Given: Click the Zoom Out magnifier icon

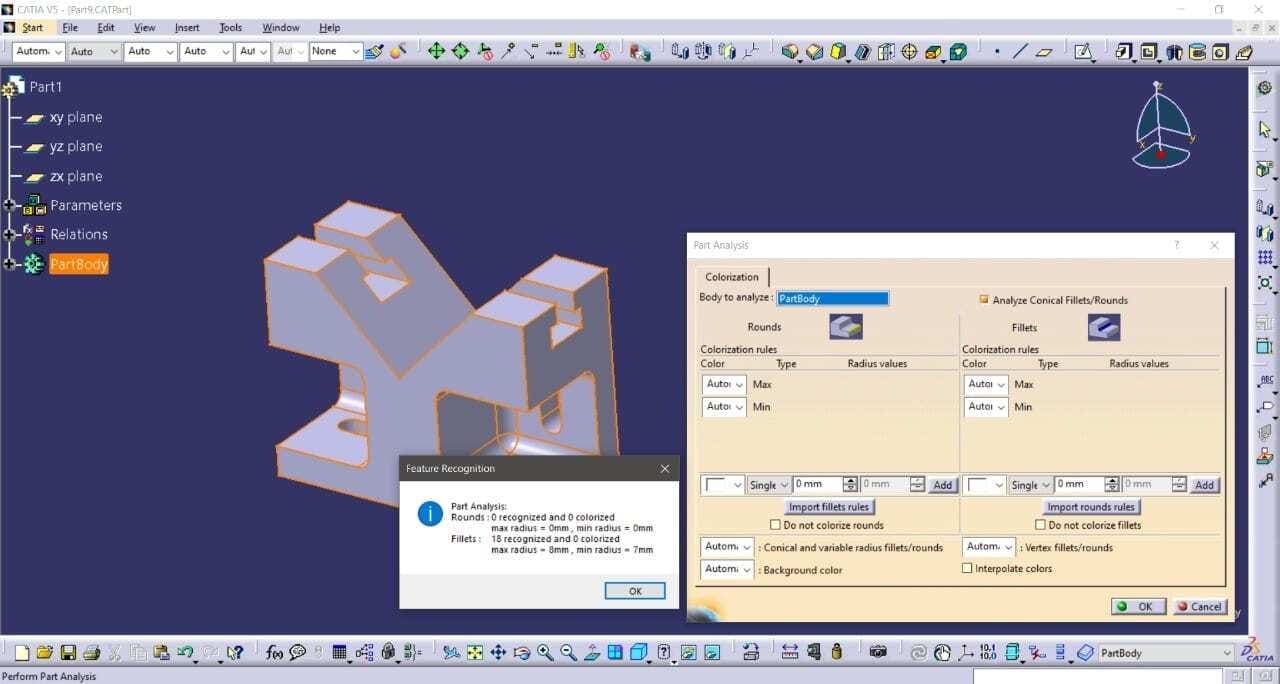Looking at the screenshot, I should click(x=568, y=653).
